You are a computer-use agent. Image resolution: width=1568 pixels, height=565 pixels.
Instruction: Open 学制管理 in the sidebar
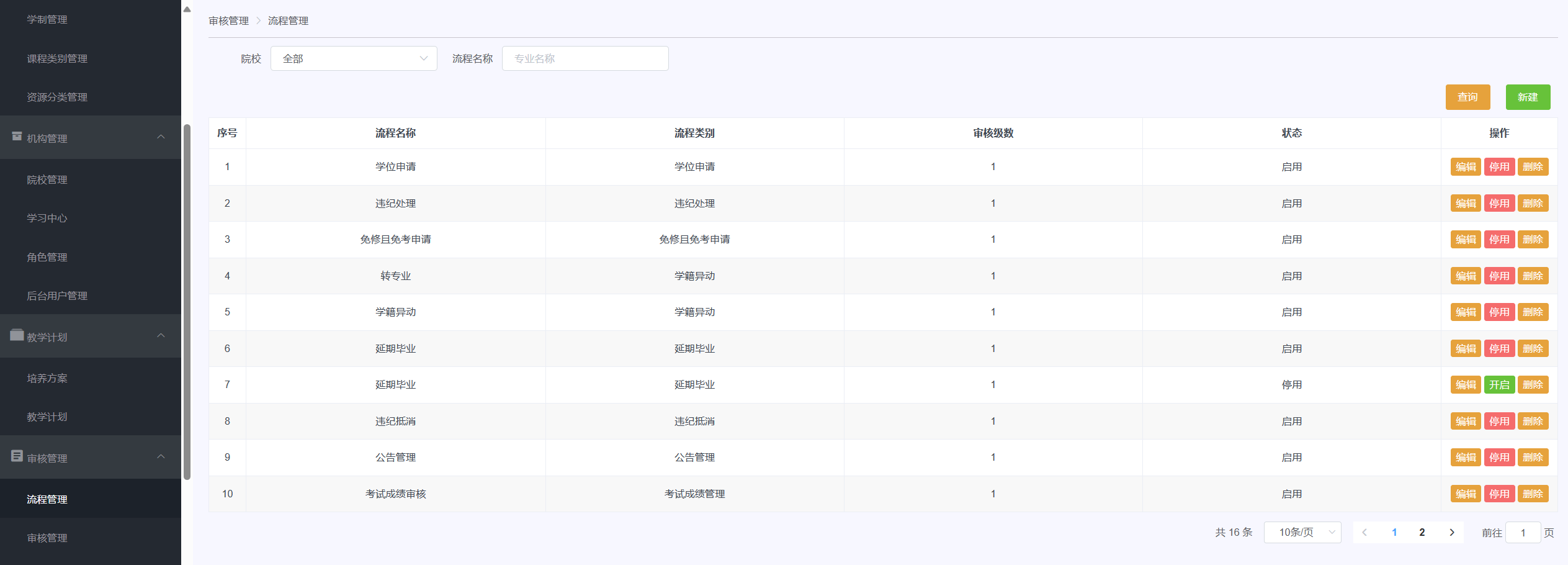[x=47, y=19]
